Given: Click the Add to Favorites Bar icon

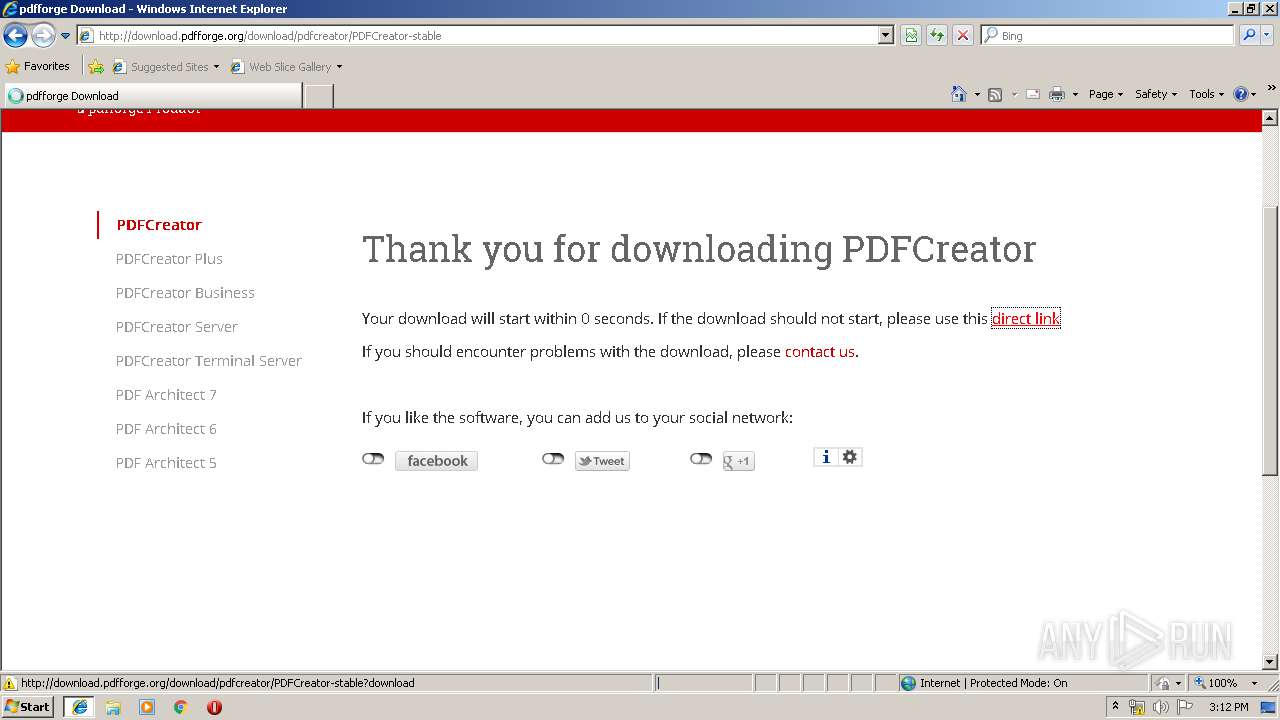Looking at the screenshot, I should coord(96,67).
